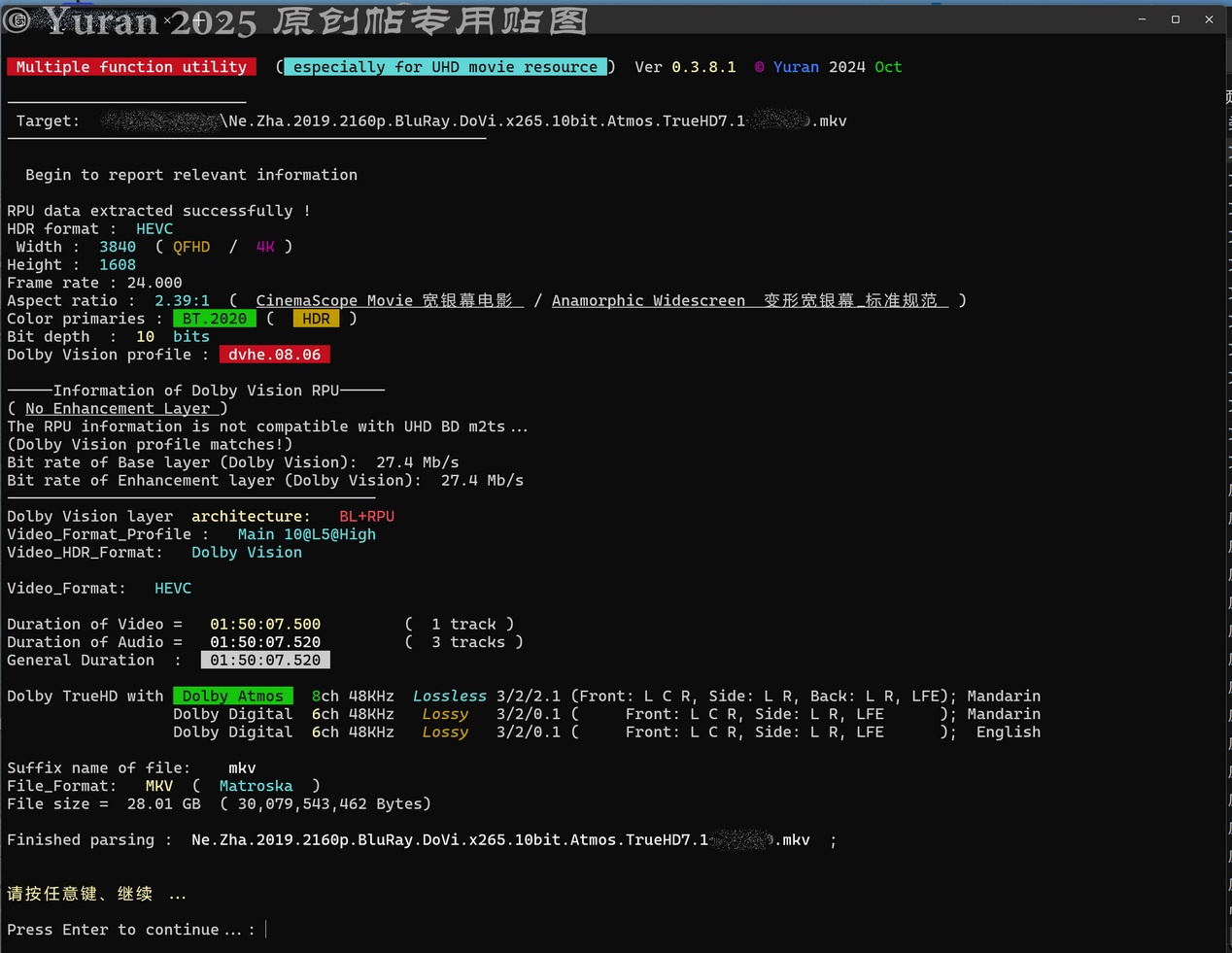
Task: Click the '3/2/2.1' channel layout value
Action: (529, 697)
